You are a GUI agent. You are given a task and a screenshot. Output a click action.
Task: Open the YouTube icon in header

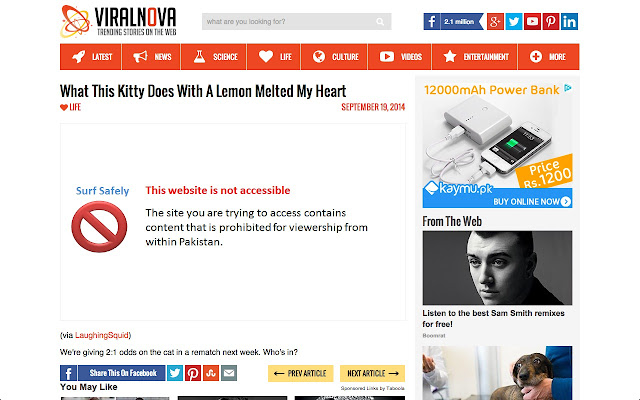[x=532, y=21]
